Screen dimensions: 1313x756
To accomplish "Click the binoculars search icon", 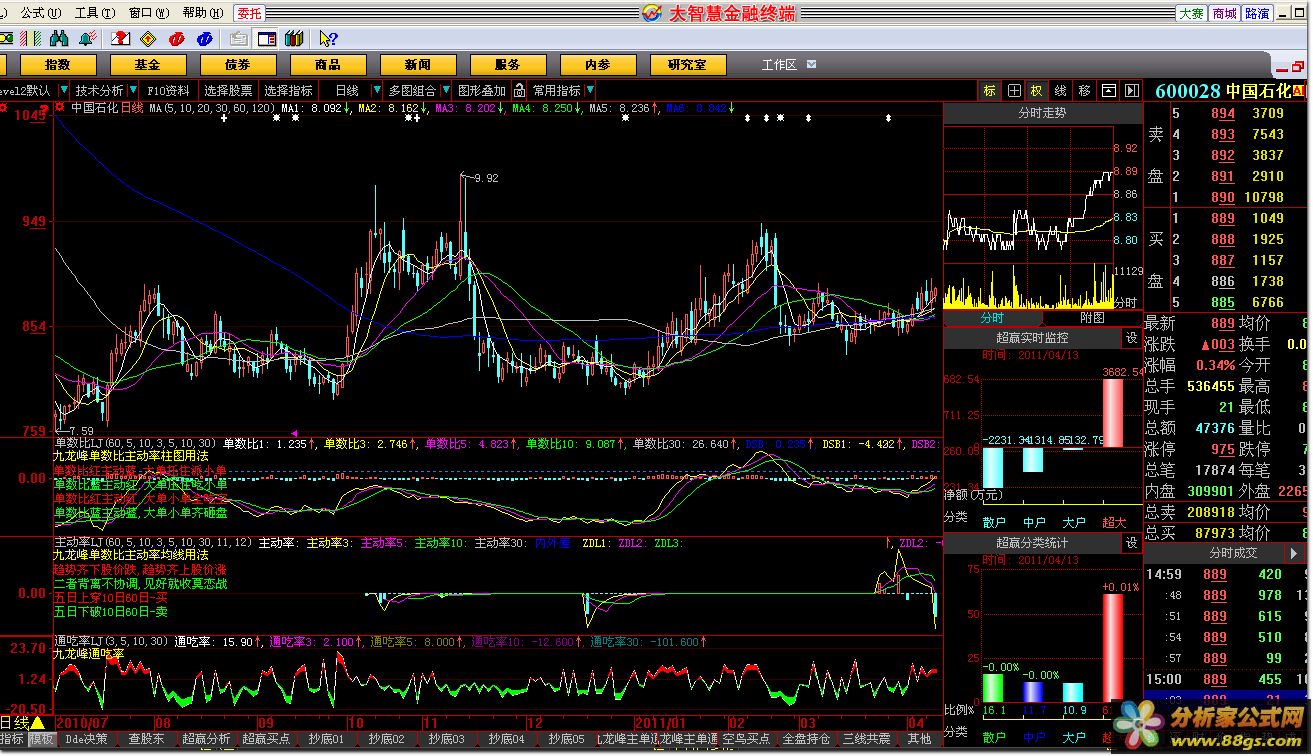I will coord(59,39).
